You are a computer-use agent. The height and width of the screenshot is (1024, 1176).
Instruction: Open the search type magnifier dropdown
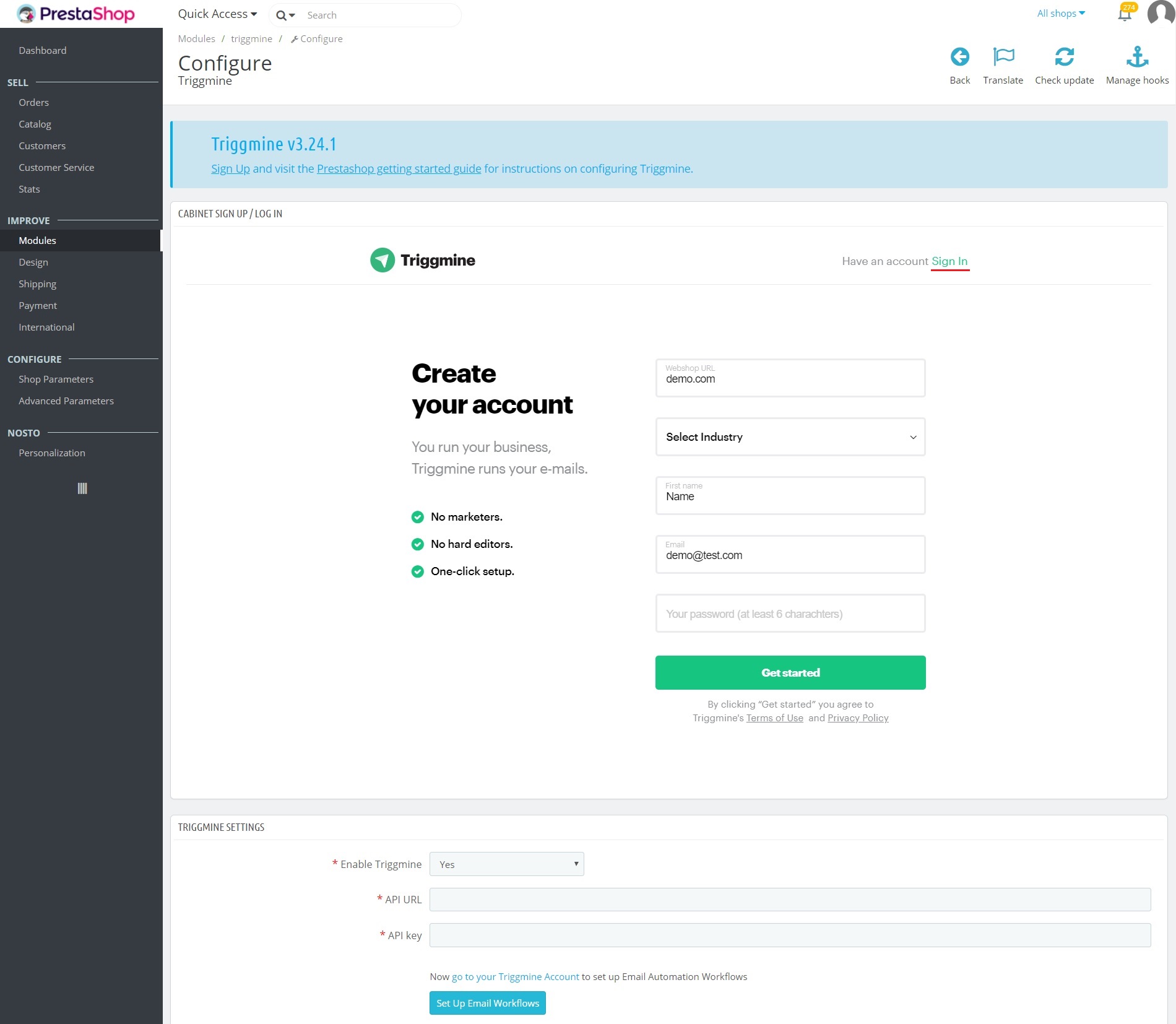pyautogui.click(x=285, y=15)
